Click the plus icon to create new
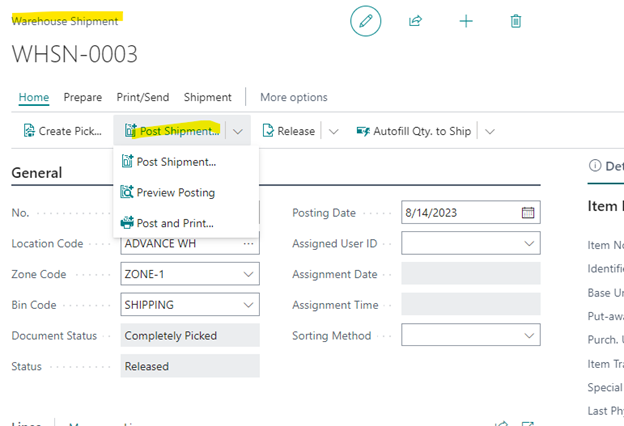Image resolution: width=624 pixels, height=426 pixels. (466, 21)
